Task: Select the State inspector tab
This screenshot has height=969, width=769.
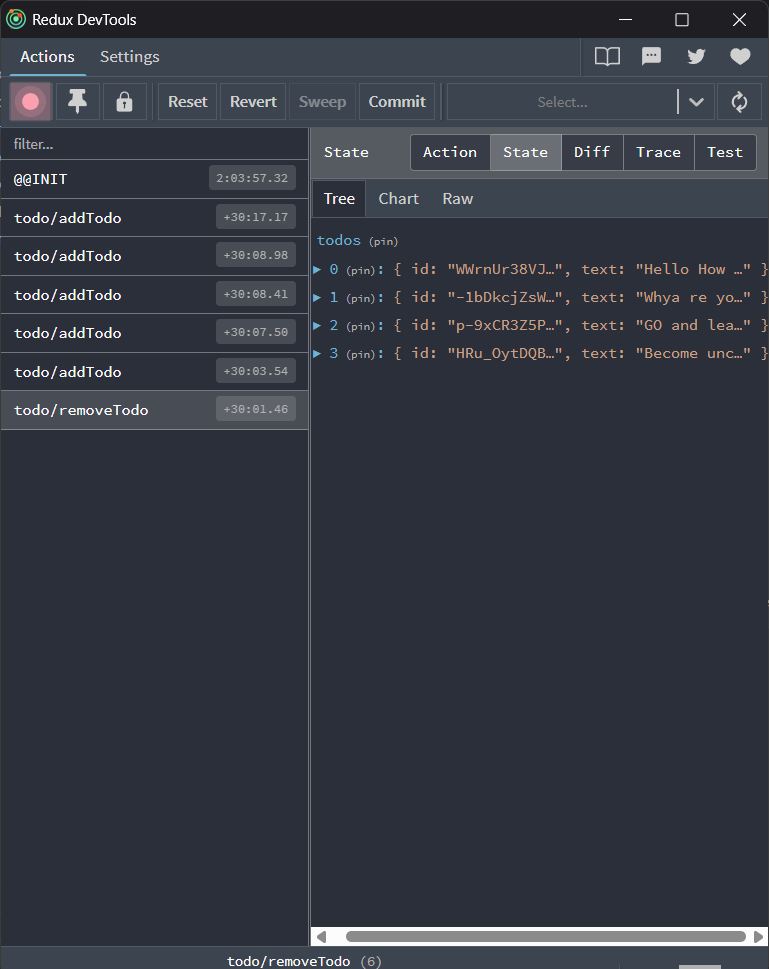Action: tap(525, 152)
